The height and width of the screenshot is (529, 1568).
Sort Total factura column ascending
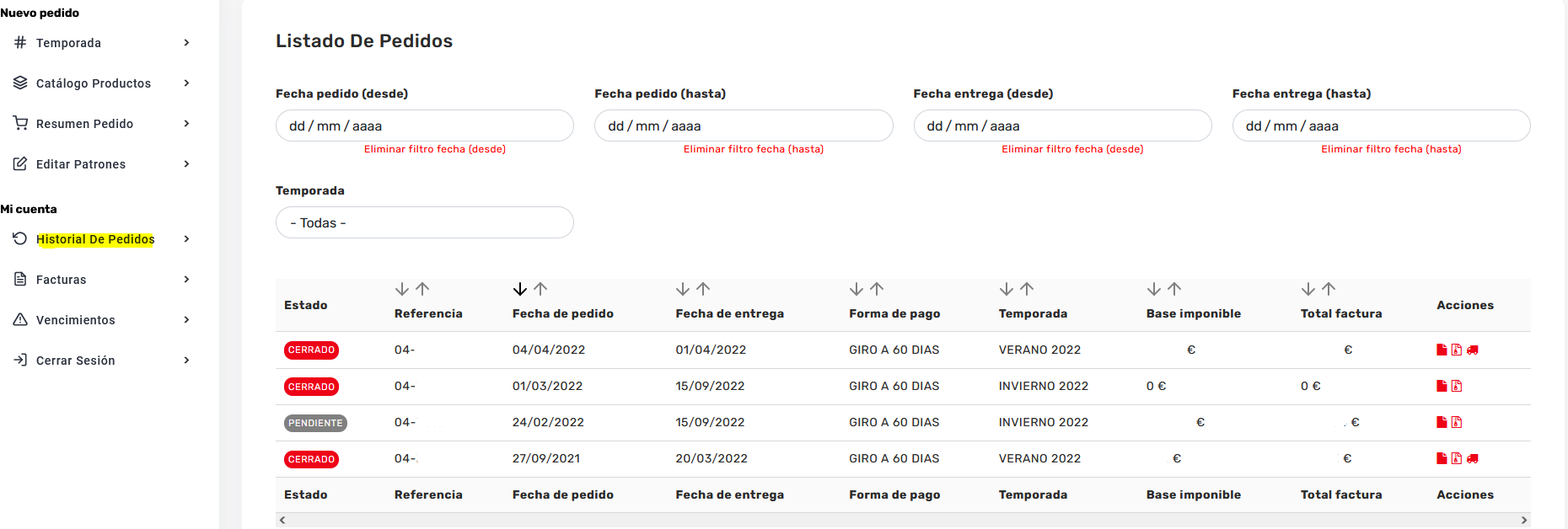point(1329,289)
